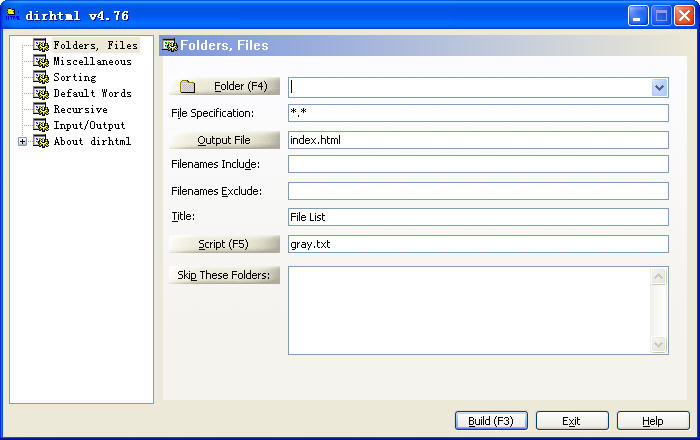Click the skip folders scrollbar down arrow
This screenshot has height=440, width=700.
click(658, 345)
